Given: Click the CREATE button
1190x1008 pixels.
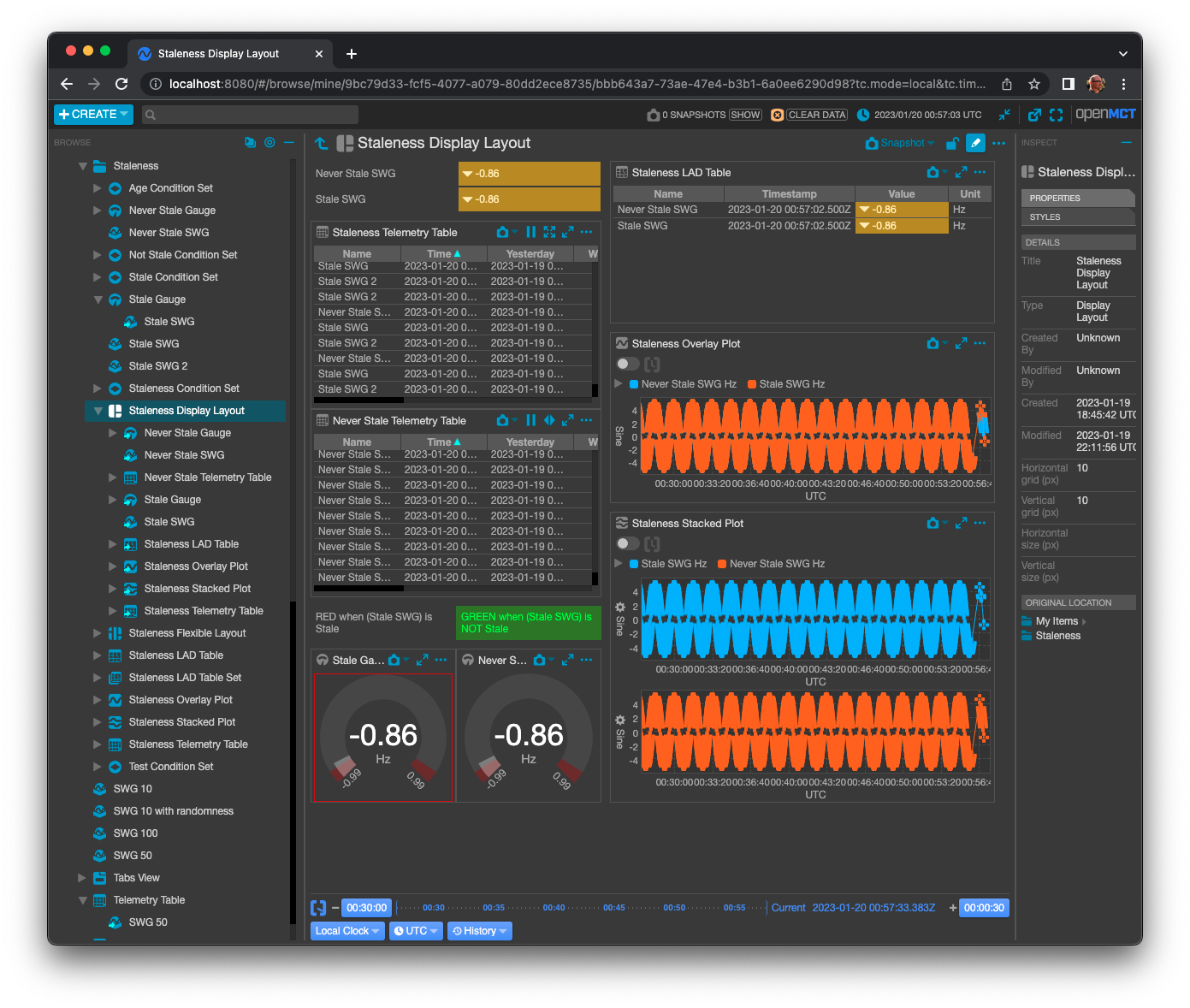Looking at the screenshot, I should click(92, 114).
